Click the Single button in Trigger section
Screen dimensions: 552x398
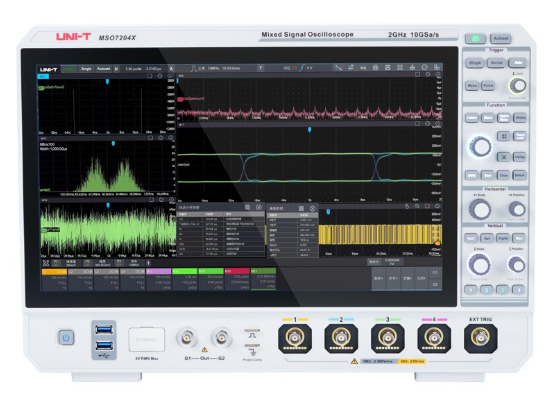(x=475, y=63)
